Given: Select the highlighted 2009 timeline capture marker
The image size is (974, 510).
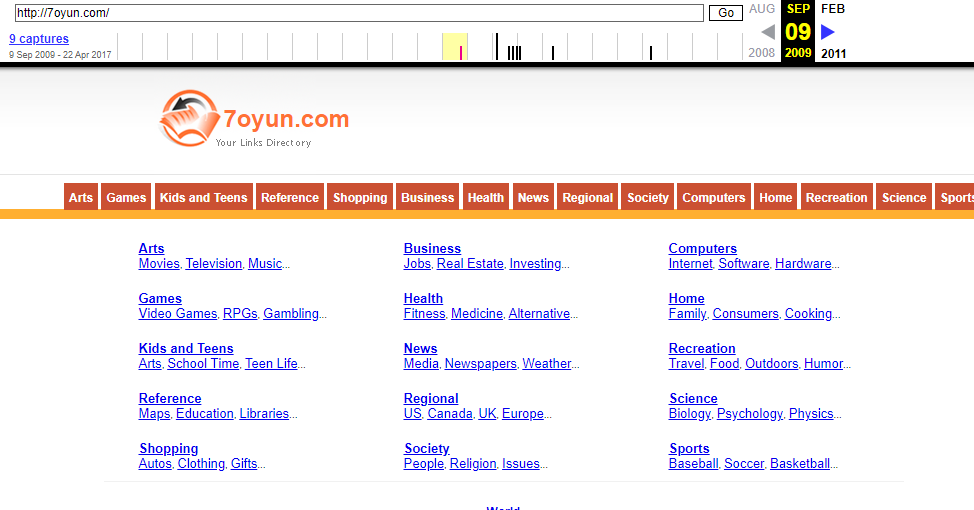Looking at the screenshot, I should (x=460, y=52).
